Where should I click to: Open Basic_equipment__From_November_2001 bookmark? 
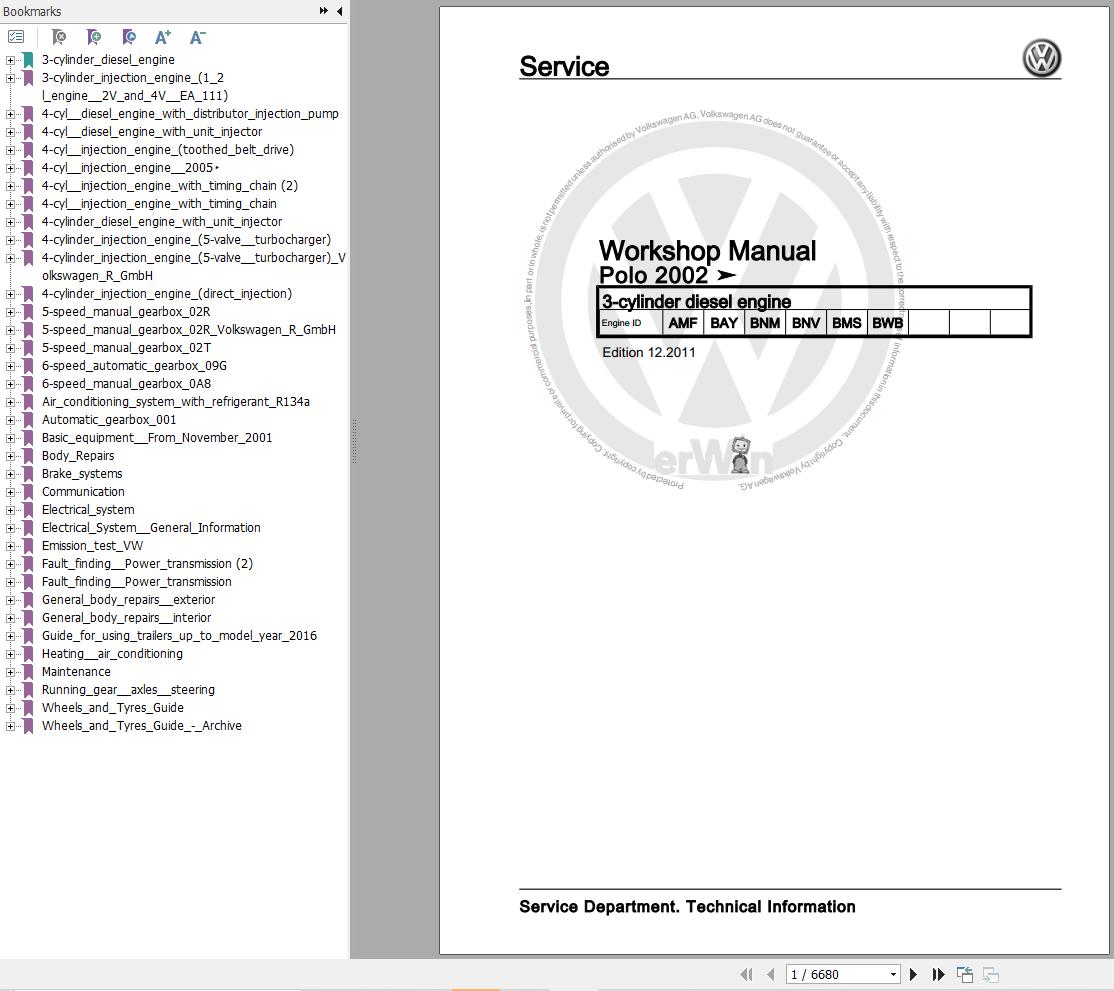(157, 438)
